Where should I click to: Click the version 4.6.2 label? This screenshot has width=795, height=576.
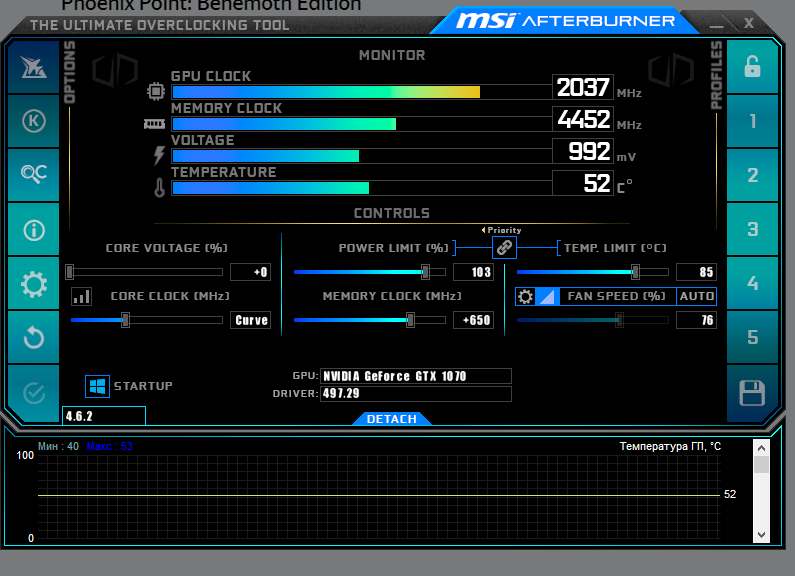point(103,416)
